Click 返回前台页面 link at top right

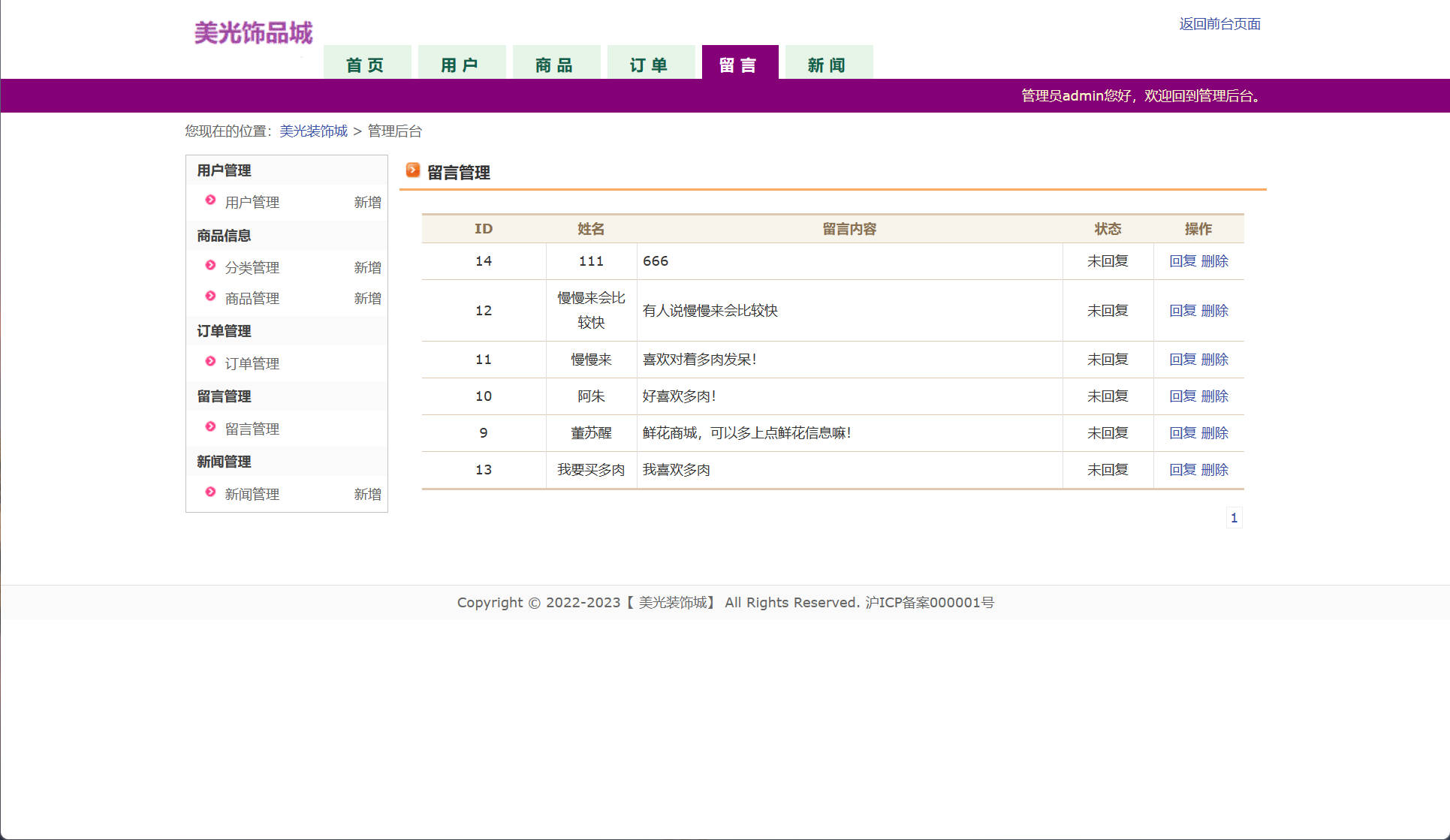tap(1219, 24)
